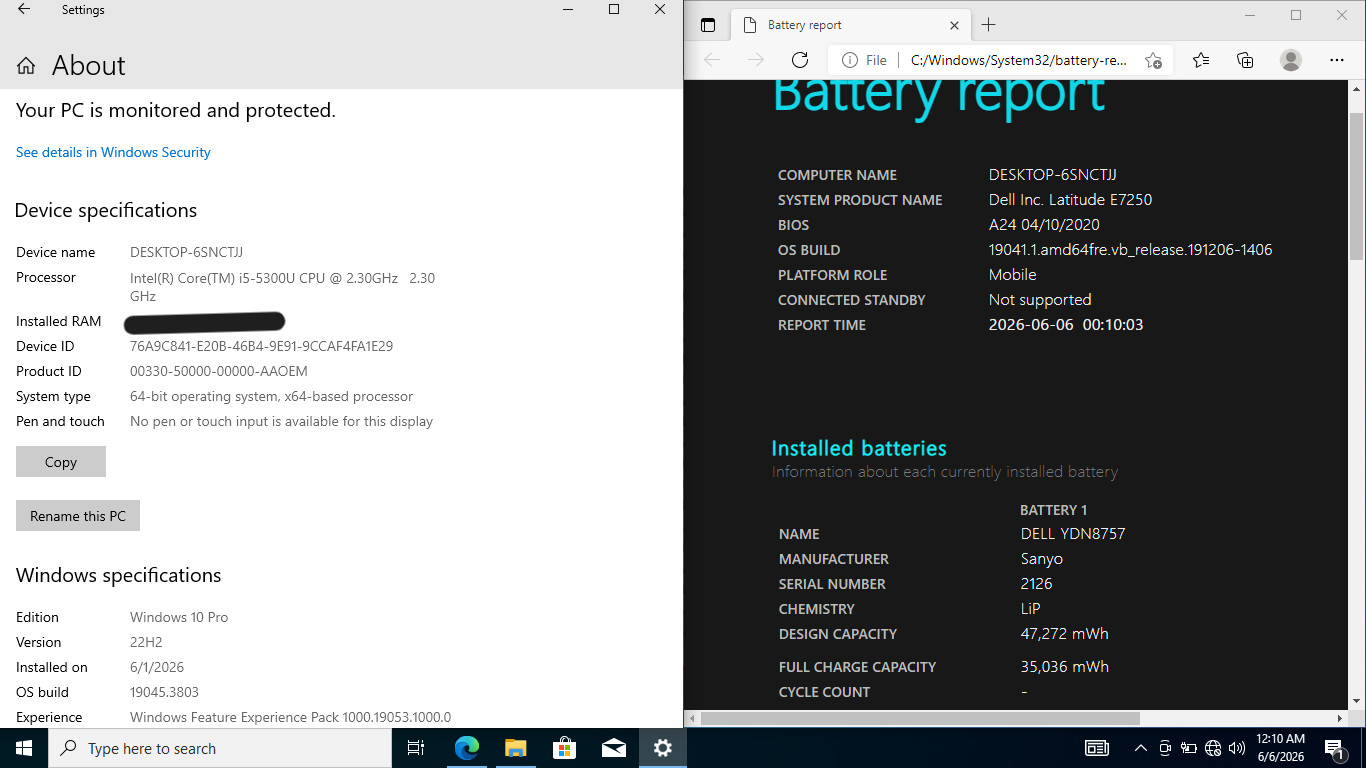Click the Copy button under Device specifications
1366x768 pixels.
[61, 462]
